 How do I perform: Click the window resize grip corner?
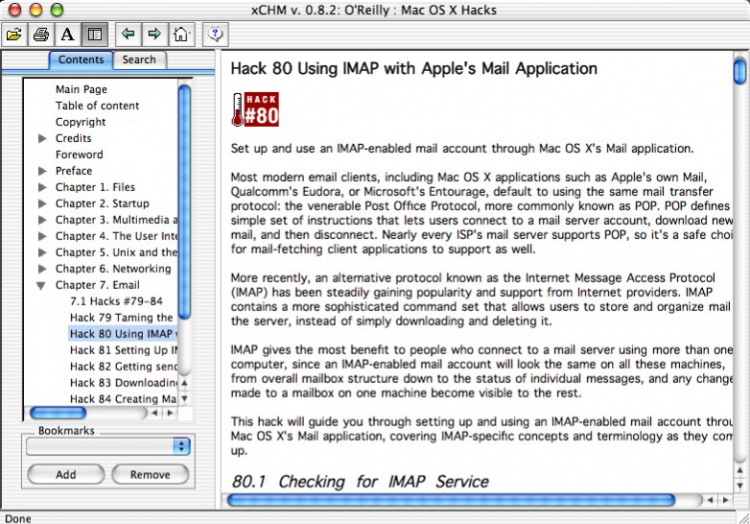pos(743,518)
